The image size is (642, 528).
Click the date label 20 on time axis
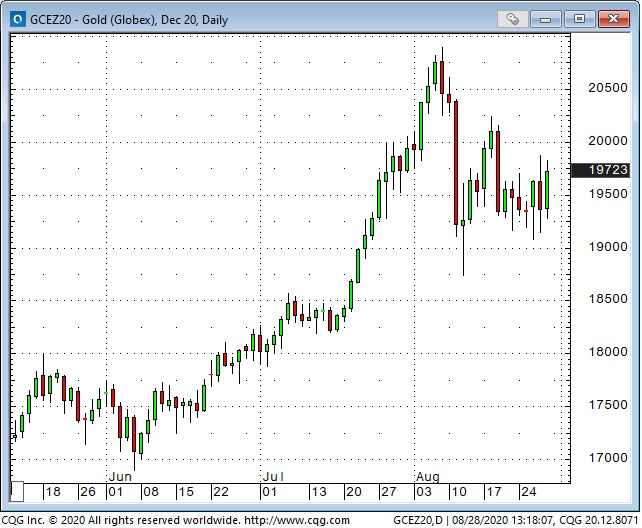(354, 492)
